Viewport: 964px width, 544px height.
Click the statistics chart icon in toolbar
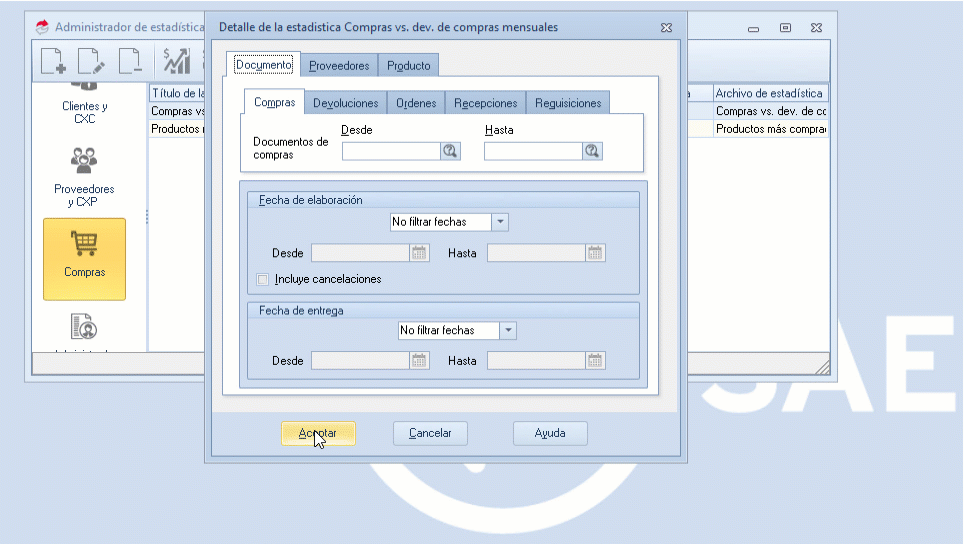[x=177, y=62]
